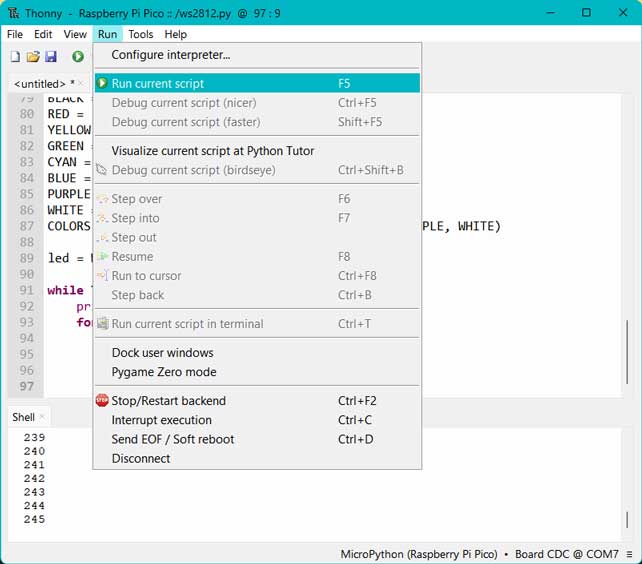Select Stop/Restart backend
Image resolution: width=642 pixels, height=564 pixels.
click(257, 400)
